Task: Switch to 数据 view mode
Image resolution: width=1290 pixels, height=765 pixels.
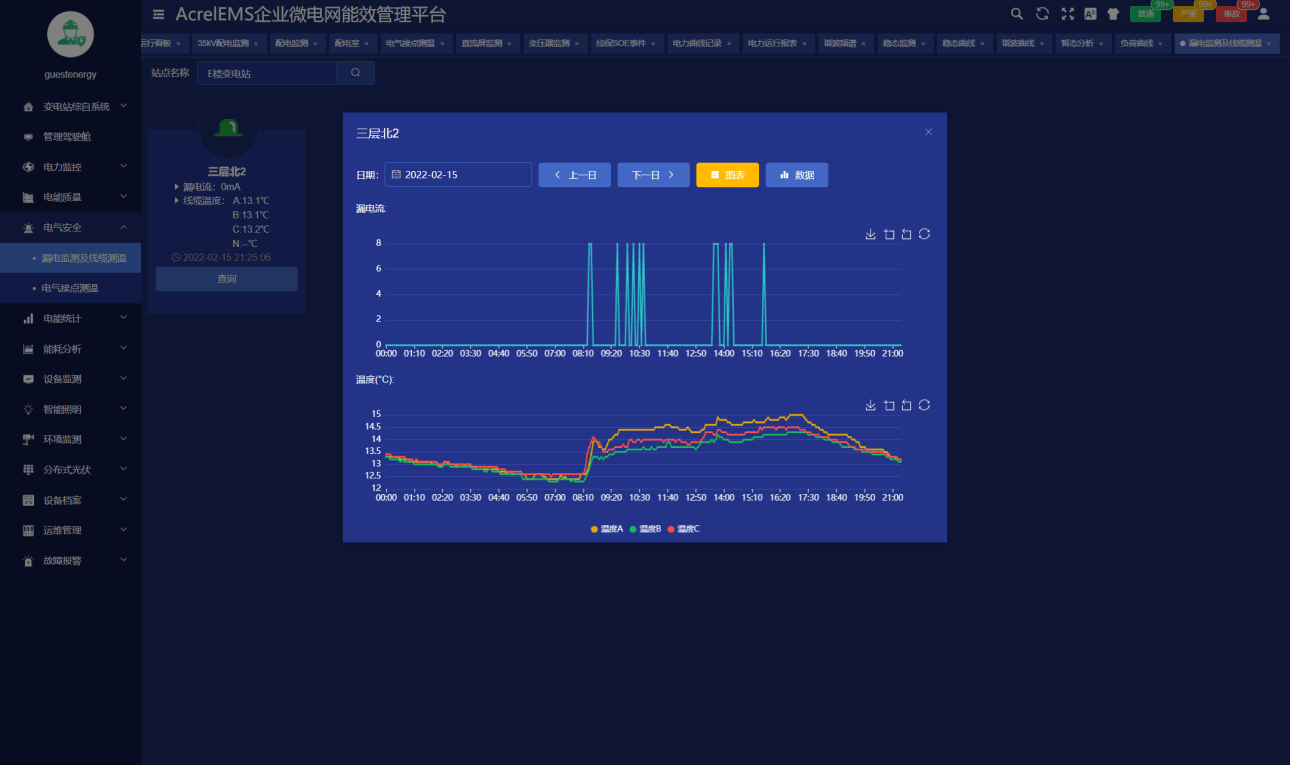Action: pyautogui.click(x=796, y=174)
